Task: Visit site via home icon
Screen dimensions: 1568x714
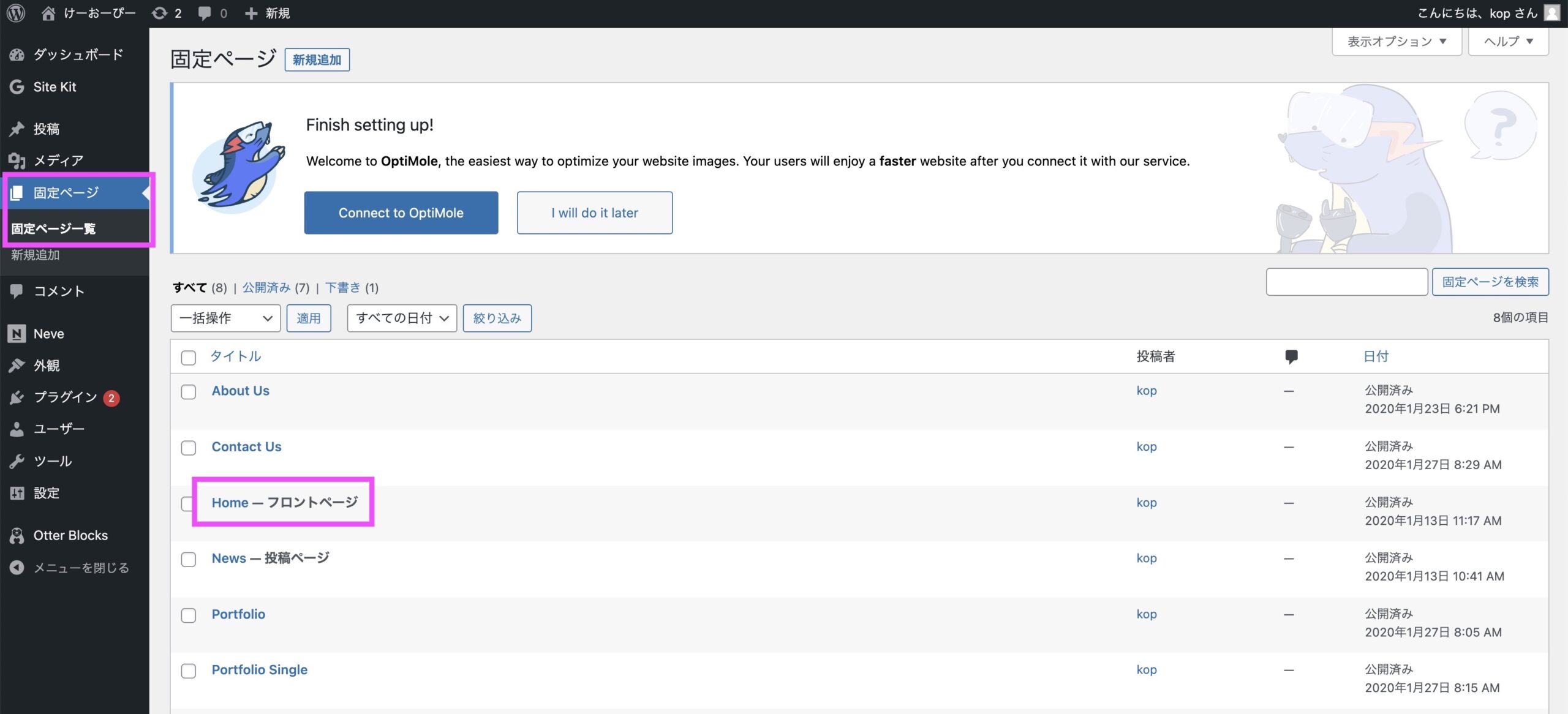Action: click(48, 13)
